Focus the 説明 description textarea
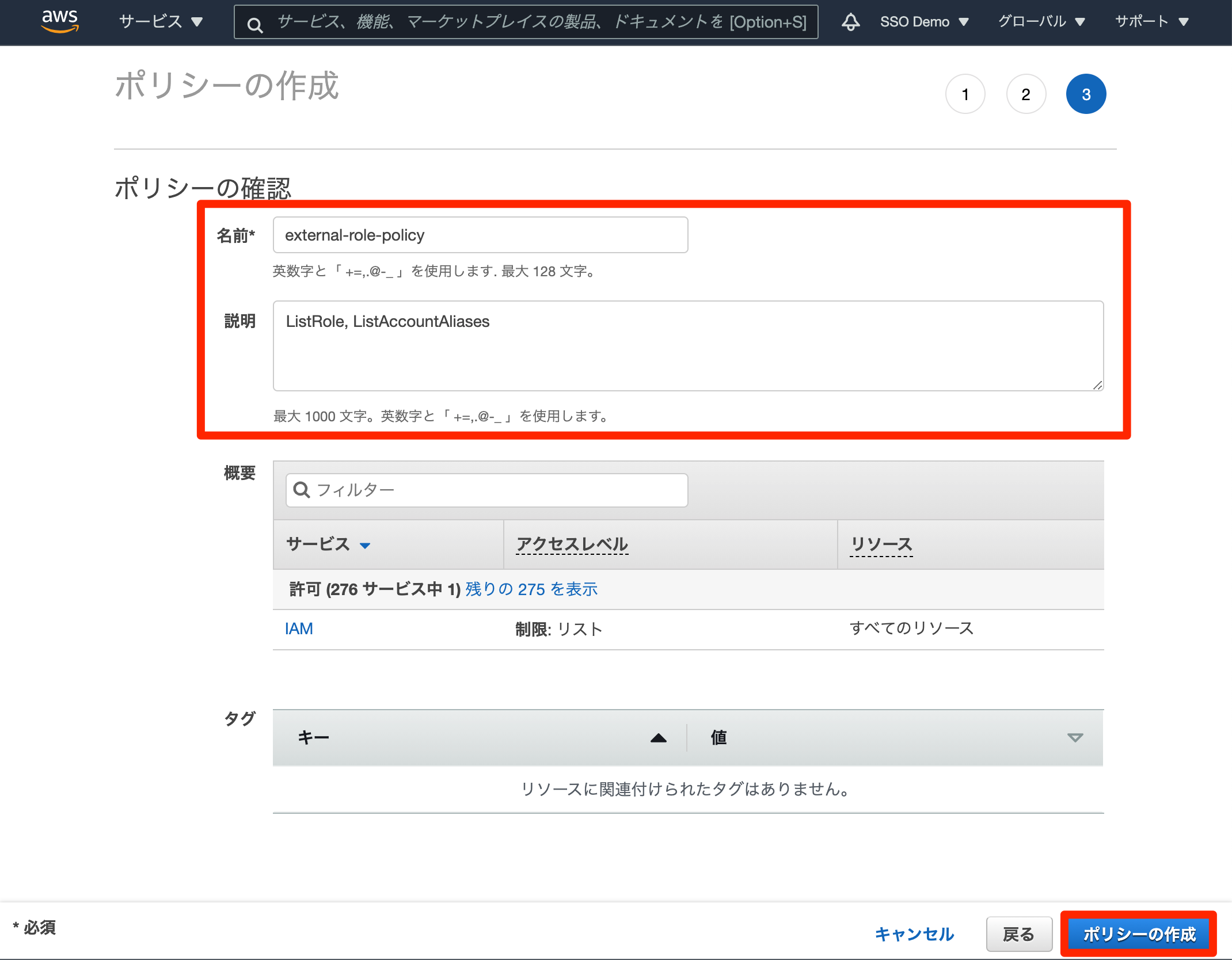This screenshot has height=960, width=1232. [688, 345]
